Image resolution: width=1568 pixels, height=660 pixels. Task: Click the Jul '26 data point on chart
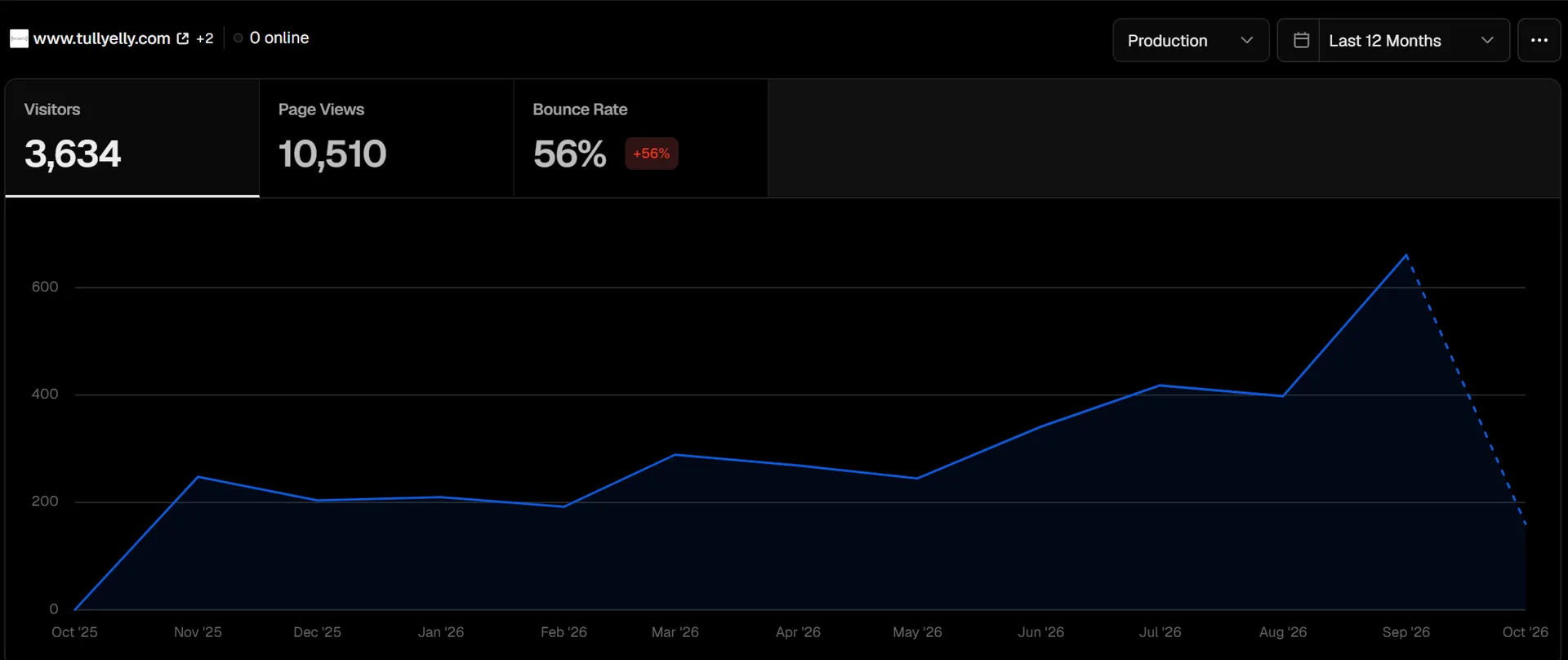(x=1160, y=386)
